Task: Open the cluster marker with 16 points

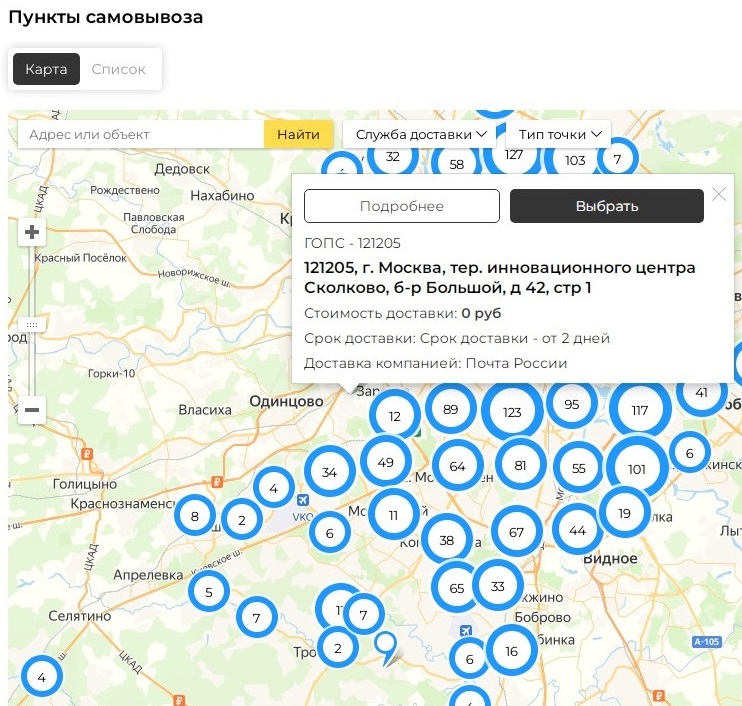Action: pyautogui.click(x=512, y=651)
